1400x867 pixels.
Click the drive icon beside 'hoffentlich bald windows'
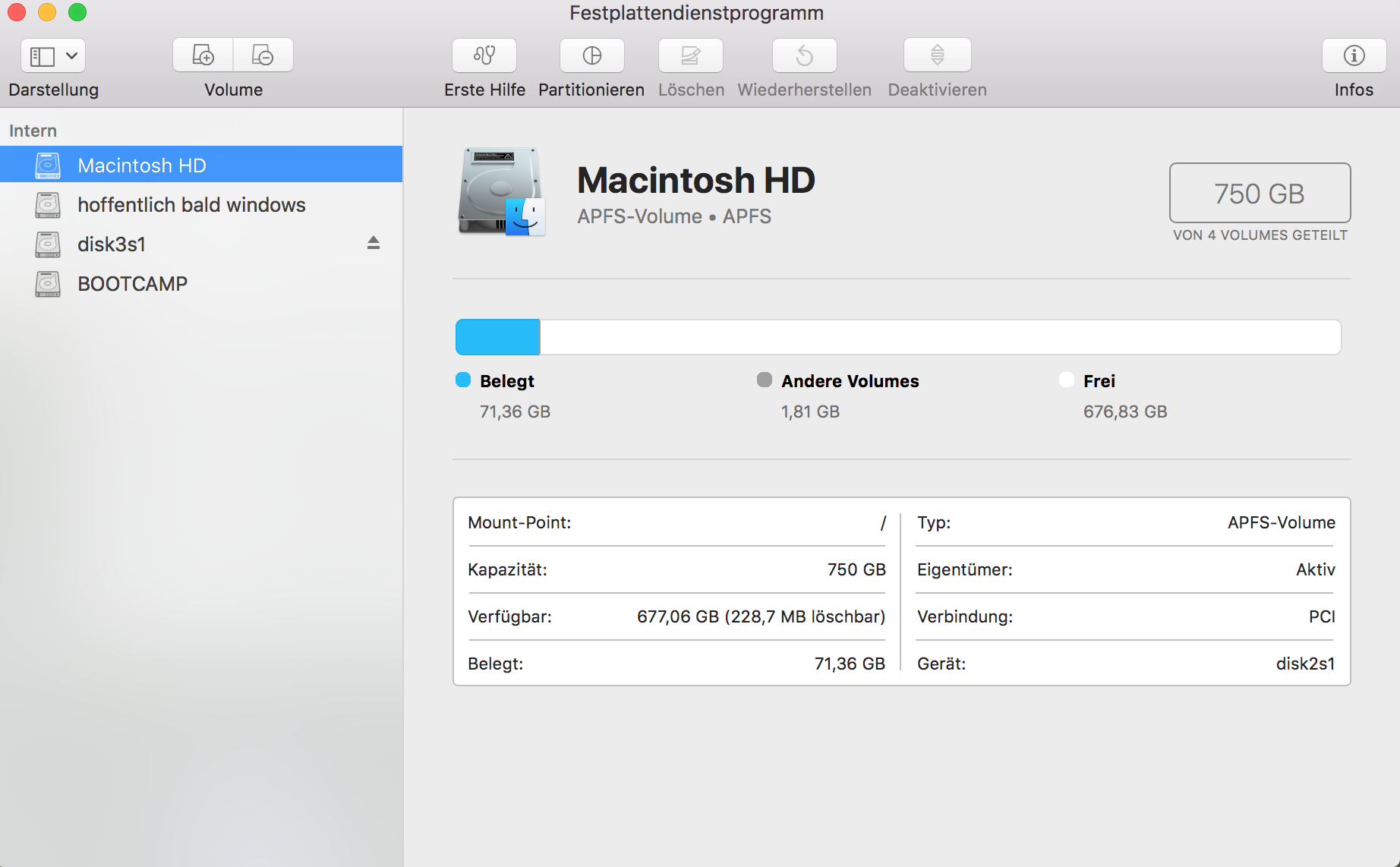48,205
